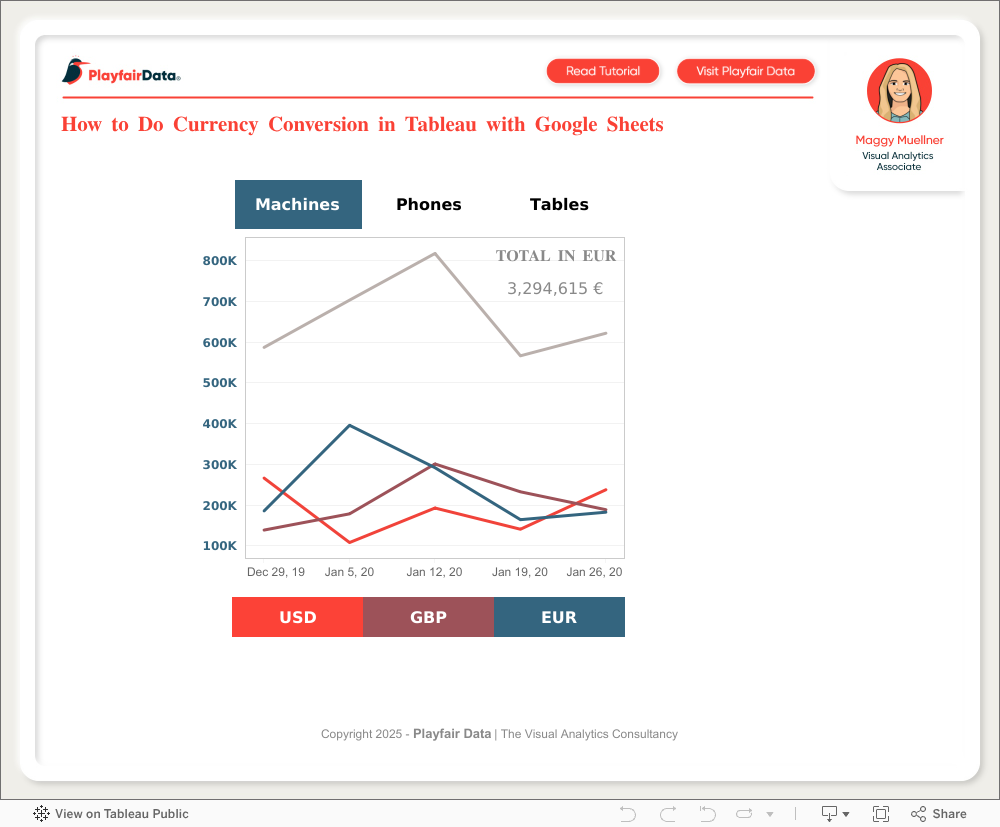This screenshot has height=827, width=1000.
Task: Click the TOTAL IN EUR heading
Action: [x=556, y=256]
